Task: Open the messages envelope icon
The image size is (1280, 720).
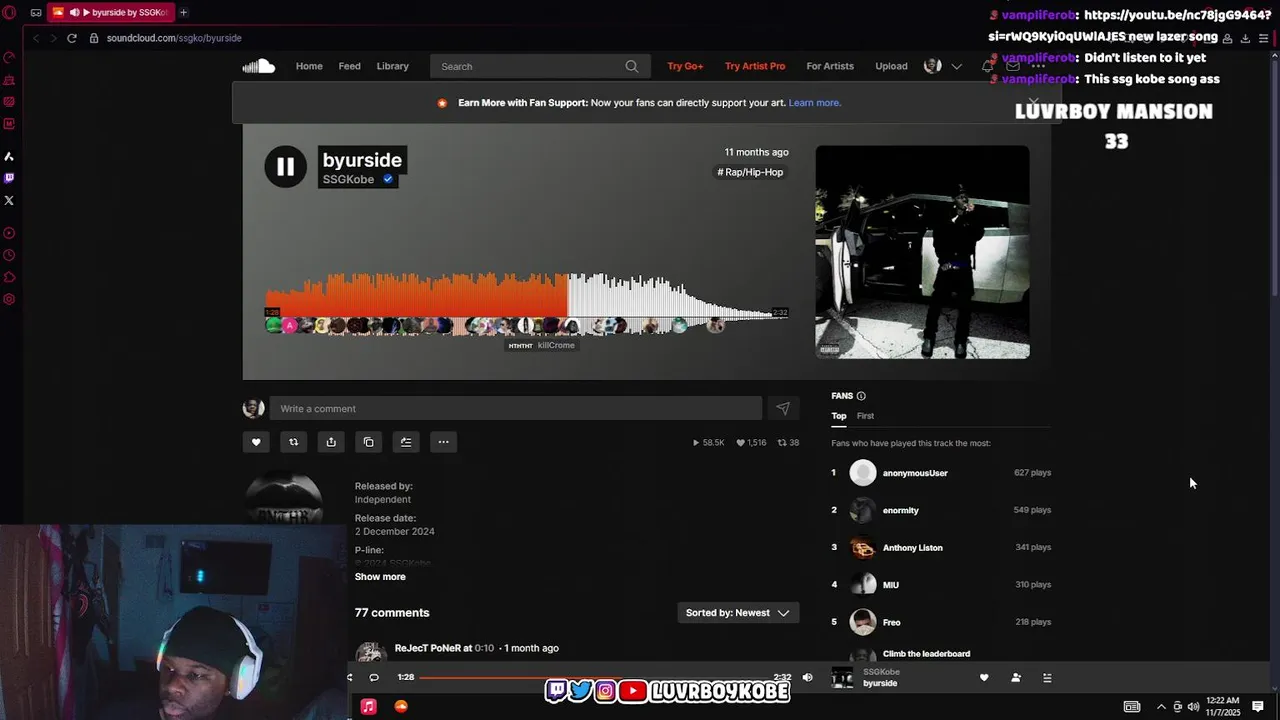Action: click(x=1013, y=66)
